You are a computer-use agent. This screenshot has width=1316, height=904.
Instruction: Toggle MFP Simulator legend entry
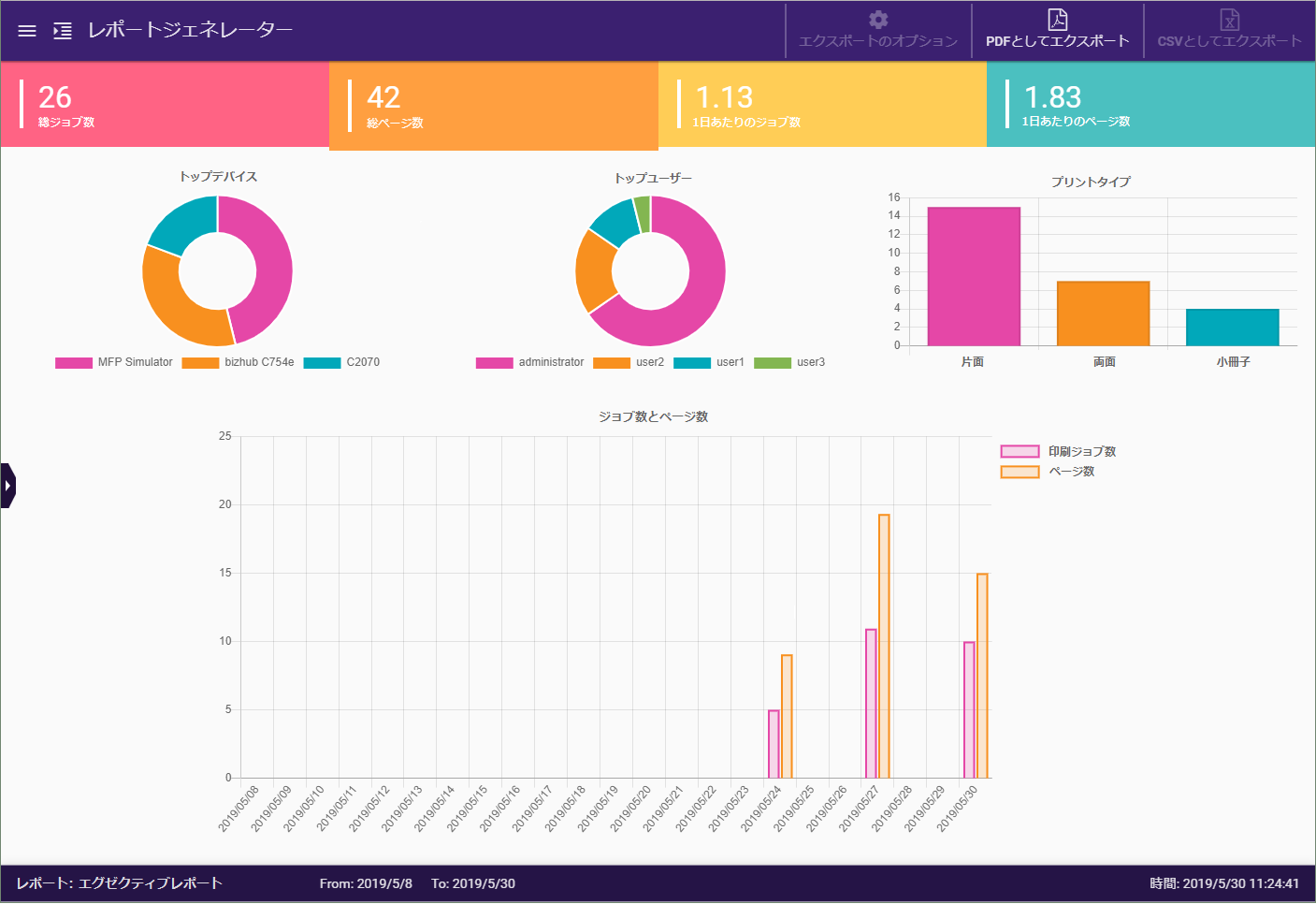[x=114, y=362]
